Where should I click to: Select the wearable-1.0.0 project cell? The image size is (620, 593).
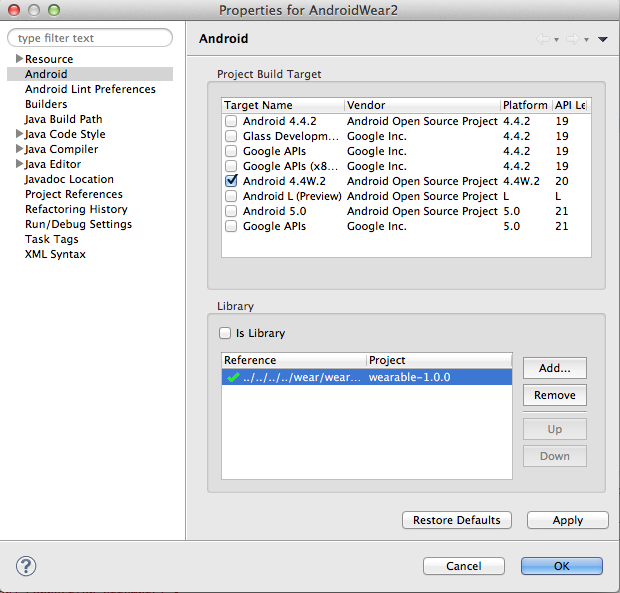click(410, 377)
